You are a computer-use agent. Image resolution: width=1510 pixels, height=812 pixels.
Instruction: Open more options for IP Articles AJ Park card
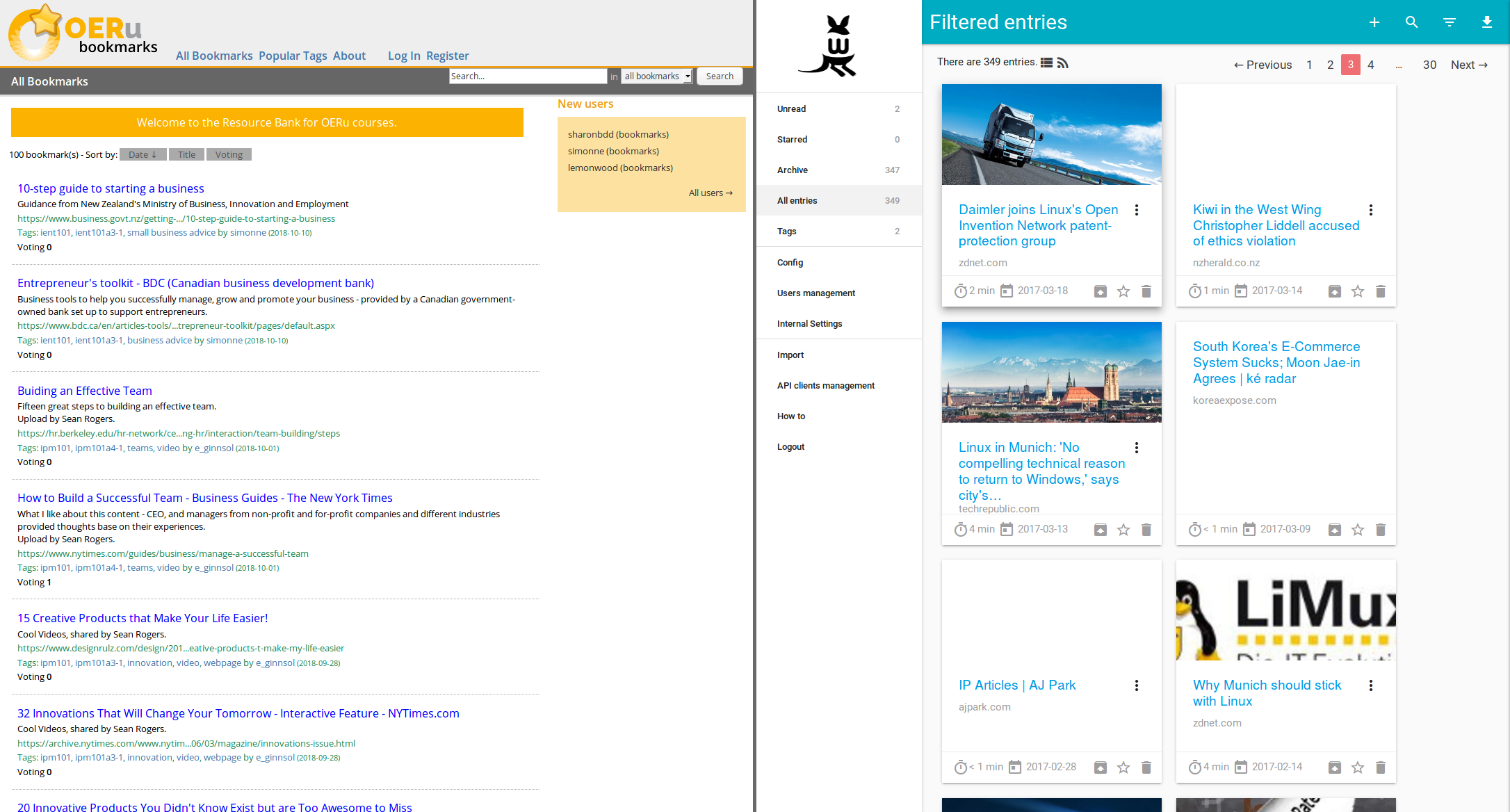pyautogui.click(x=1137, y=685)
